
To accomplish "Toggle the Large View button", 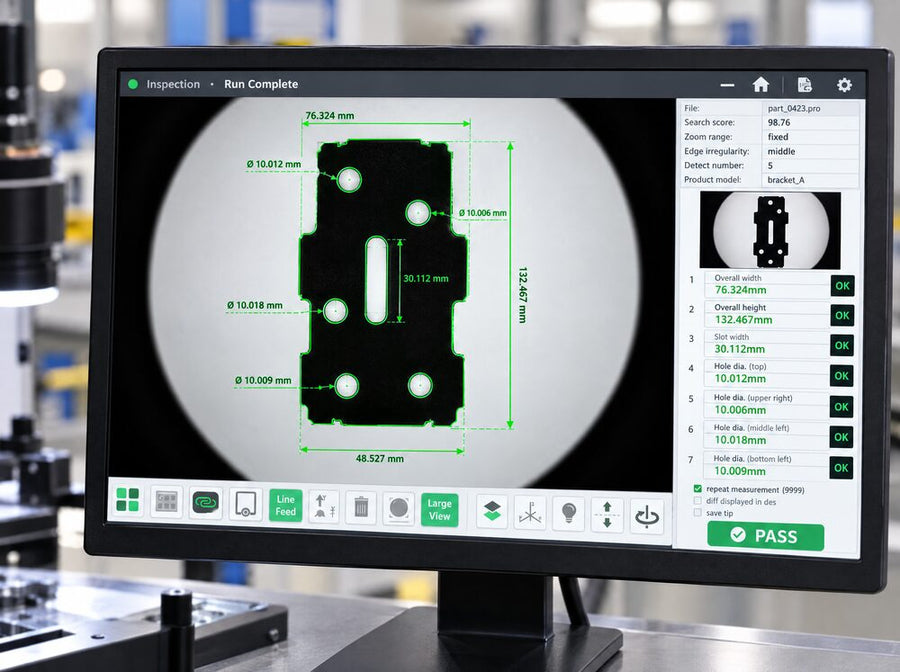I will point(440,510).
